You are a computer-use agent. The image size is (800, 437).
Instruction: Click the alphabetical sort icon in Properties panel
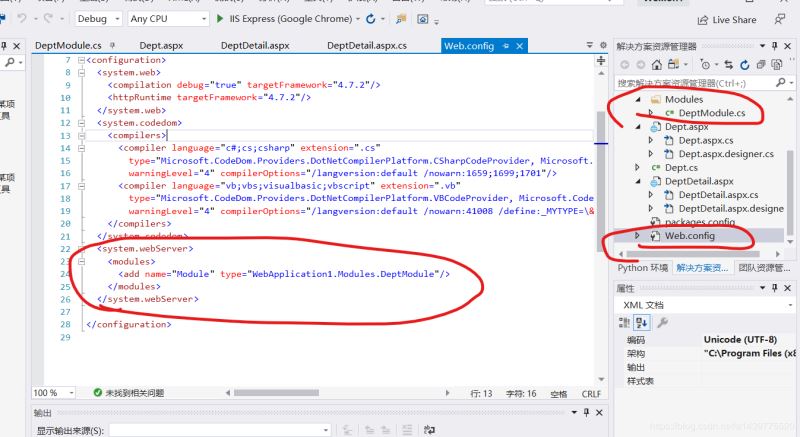point(642,322)
